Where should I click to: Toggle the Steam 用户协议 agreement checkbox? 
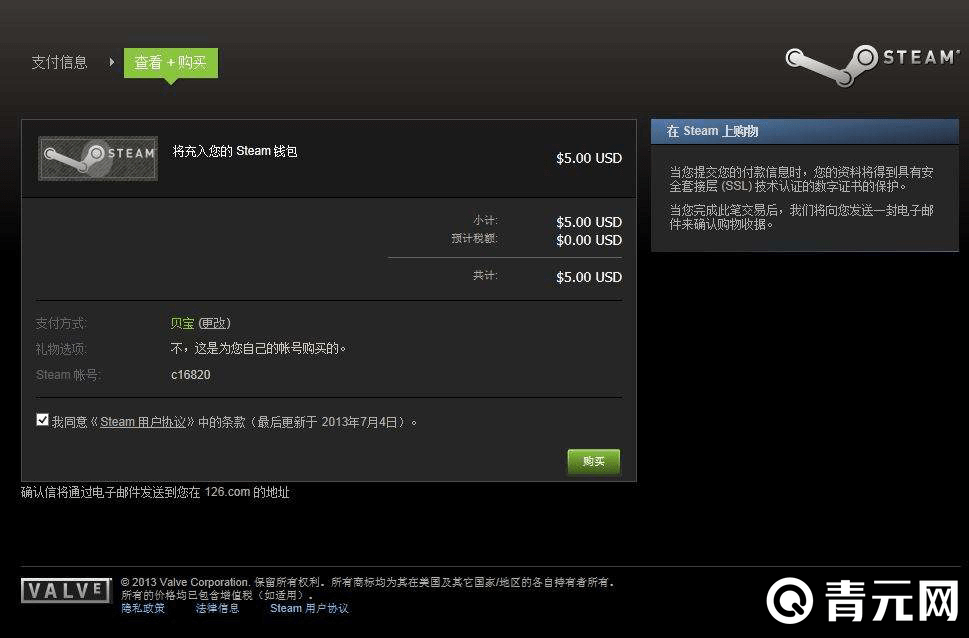[42, 420]
